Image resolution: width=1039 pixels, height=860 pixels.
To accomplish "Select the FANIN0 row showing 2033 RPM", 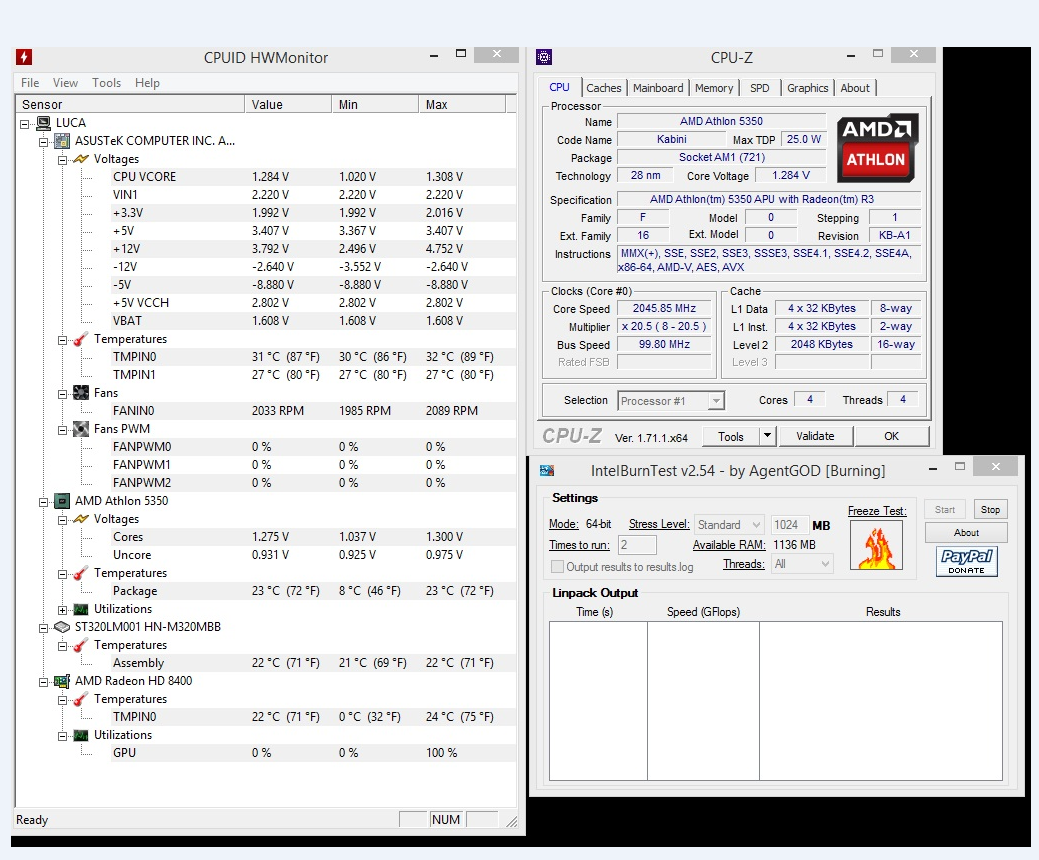I will pyautogui.click(x=313, y=411).
